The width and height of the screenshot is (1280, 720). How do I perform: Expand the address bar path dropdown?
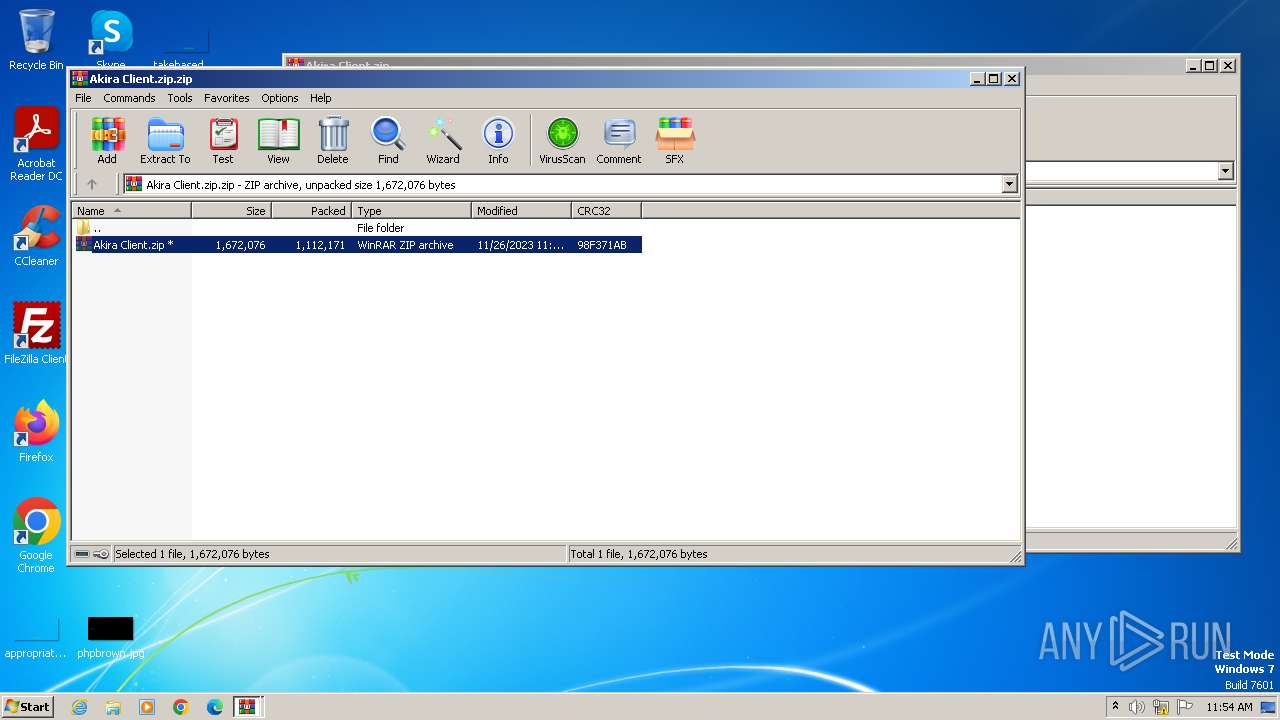(1009, 184)
